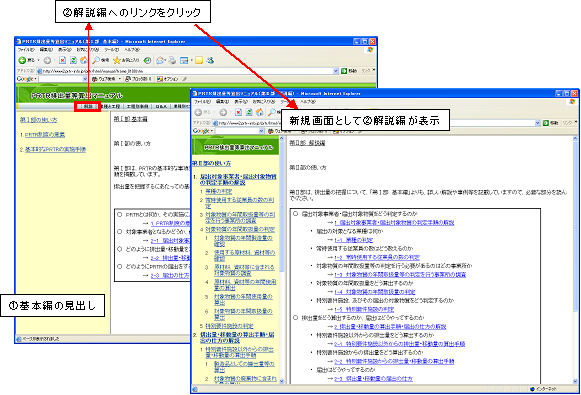The height and width of the screenshot is (395, 581).
Task: Click 第Ⅱ部の使い方 link in front sidebar
Action: pos(211,163)
